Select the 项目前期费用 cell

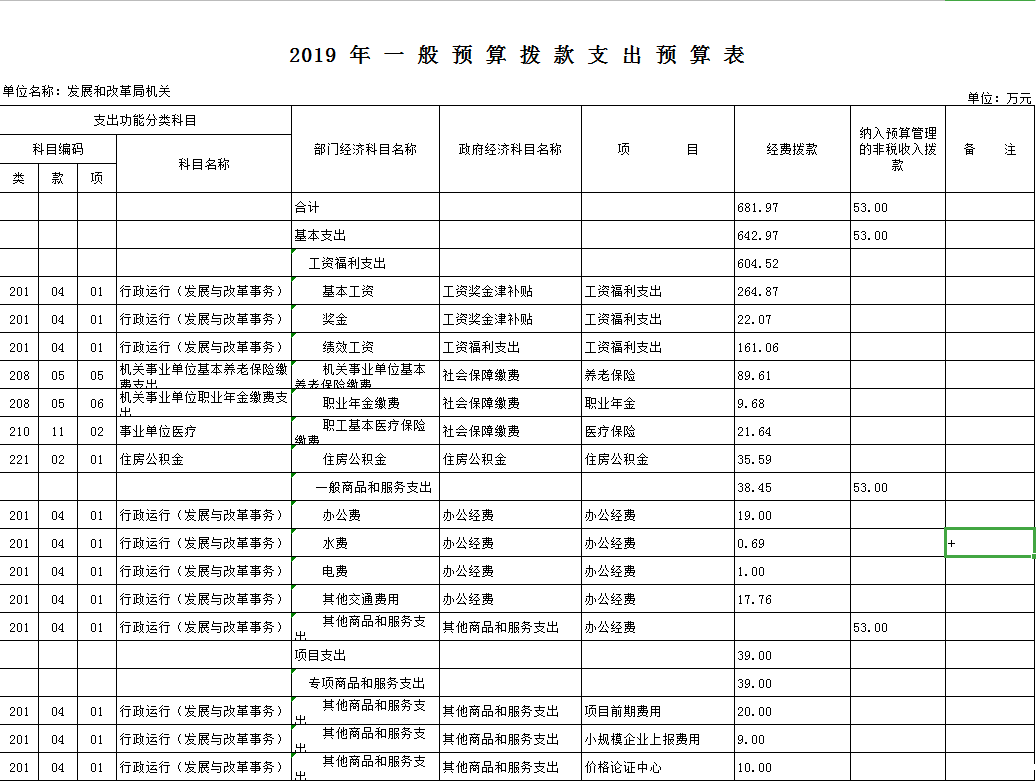point(657,712)
